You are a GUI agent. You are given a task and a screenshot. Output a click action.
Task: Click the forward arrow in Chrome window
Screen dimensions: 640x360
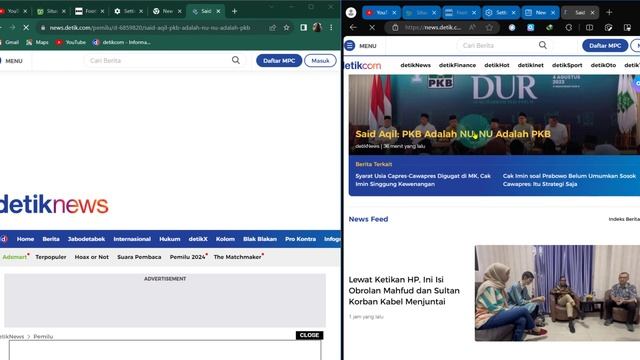pyautogui.click(x=12, y=28)
